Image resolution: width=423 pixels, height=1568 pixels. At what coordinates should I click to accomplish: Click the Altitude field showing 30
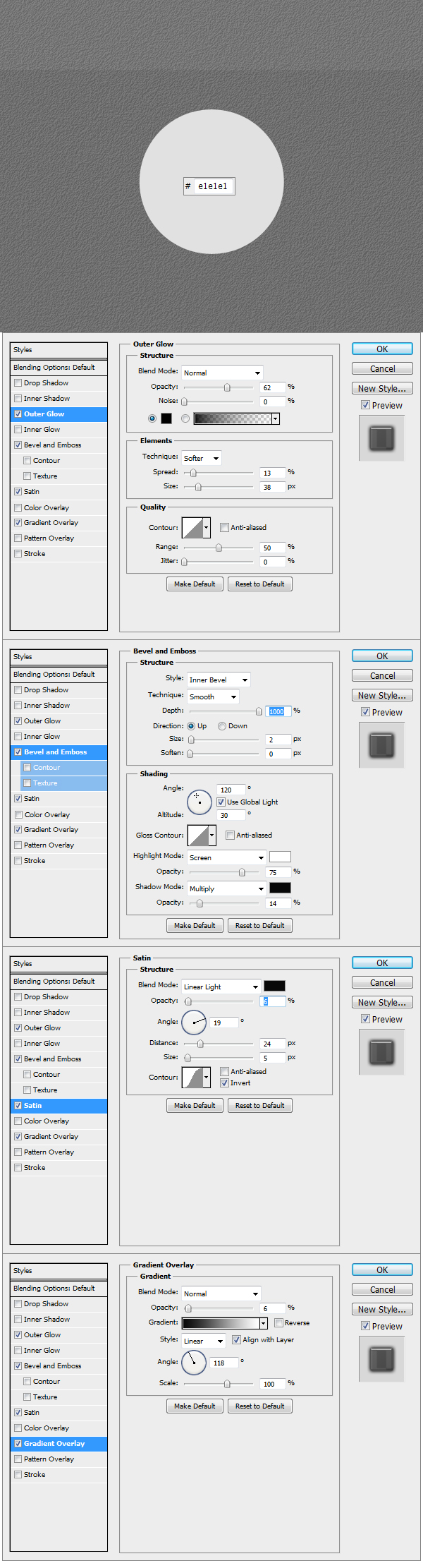pyautogui.click(x=232, y=815)
